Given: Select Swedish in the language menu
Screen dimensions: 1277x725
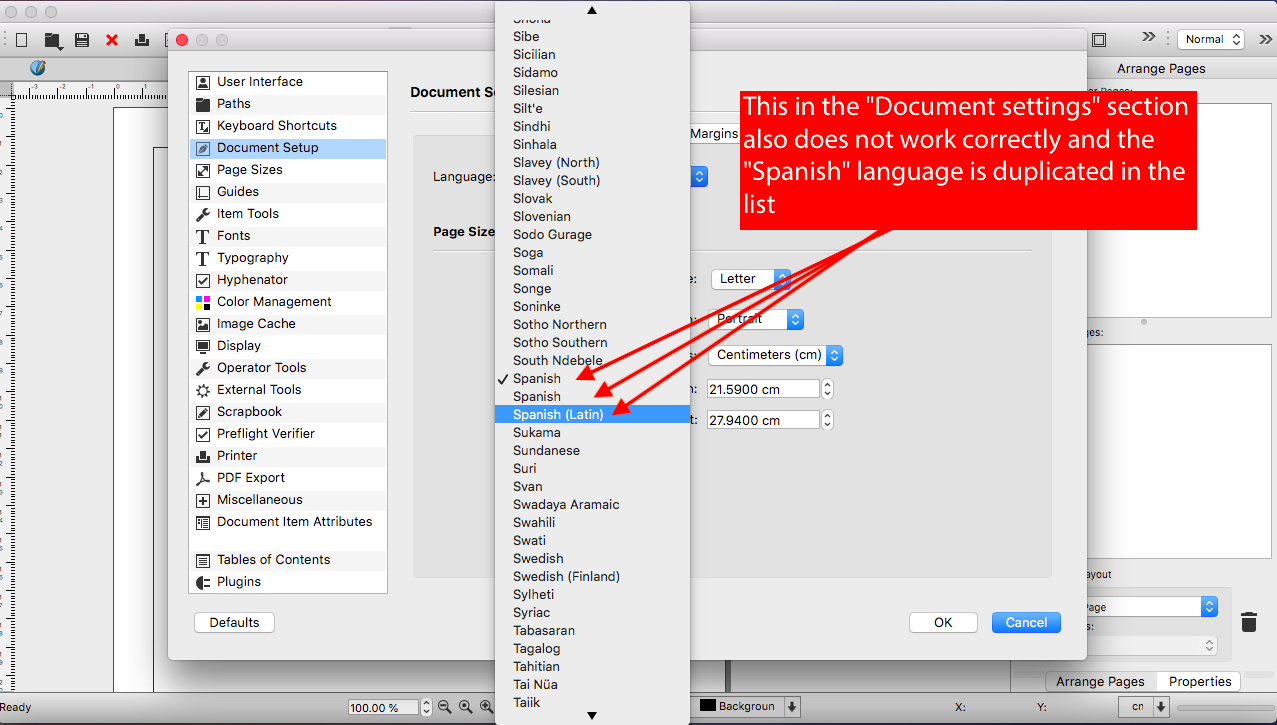Looking at the screenshot, I should pyautogui.click(x=538, y=558).
